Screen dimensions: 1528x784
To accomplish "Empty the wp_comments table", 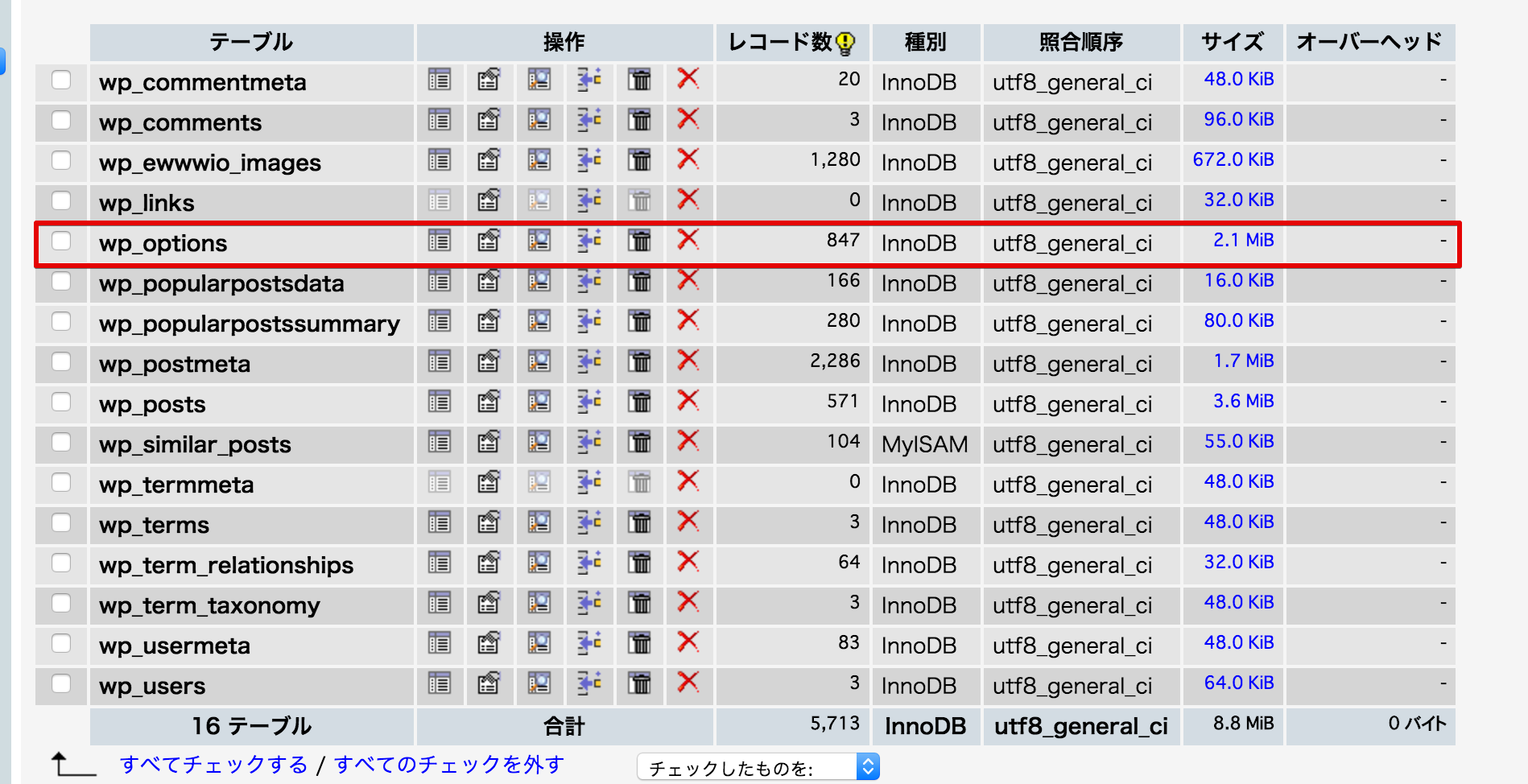I will [x=639, y=120].
